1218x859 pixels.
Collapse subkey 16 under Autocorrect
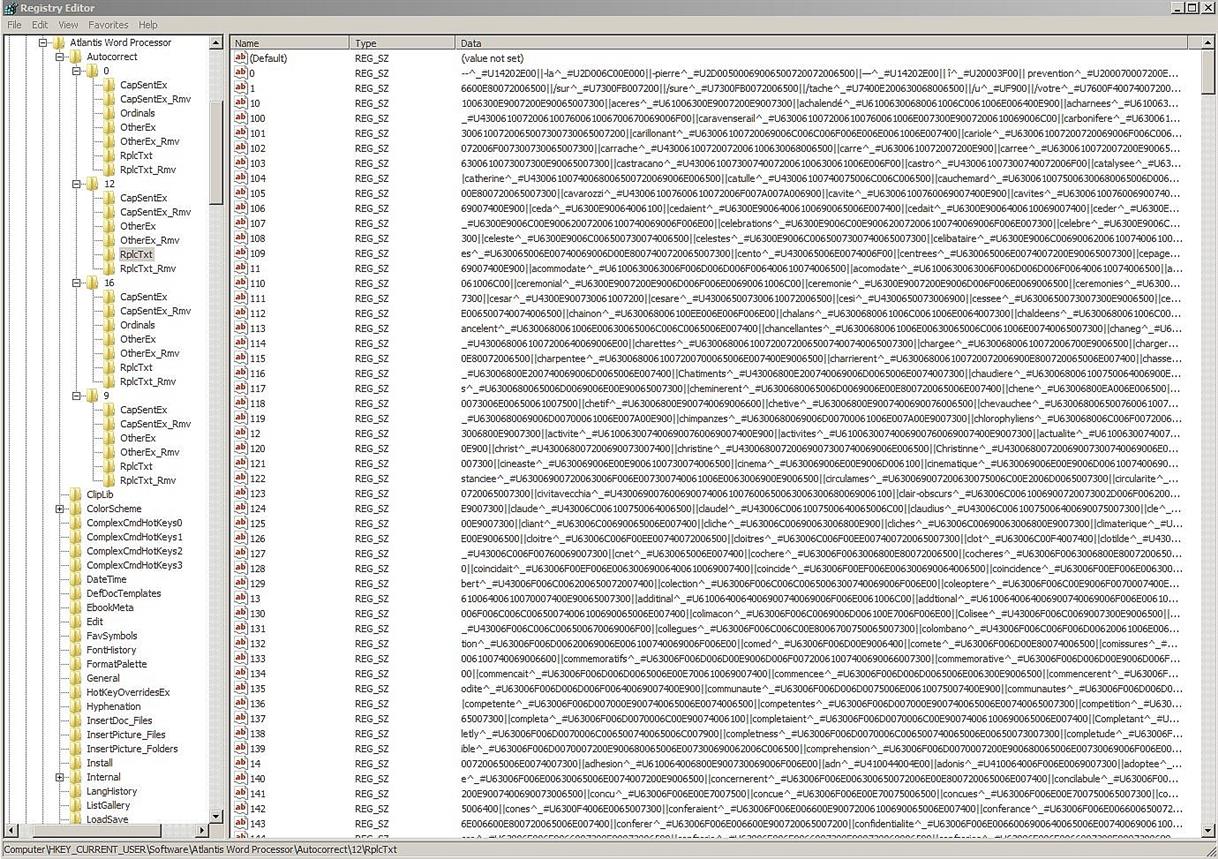[77, 283]
